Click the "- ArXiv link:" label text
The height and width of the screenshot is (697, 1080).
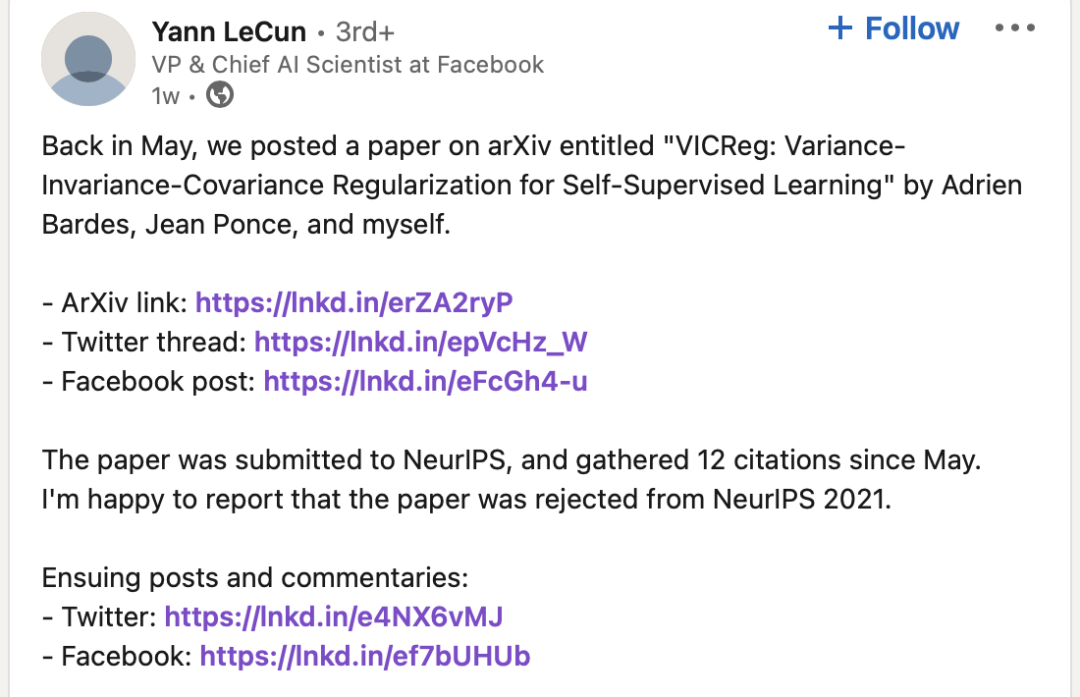point(115,303)
